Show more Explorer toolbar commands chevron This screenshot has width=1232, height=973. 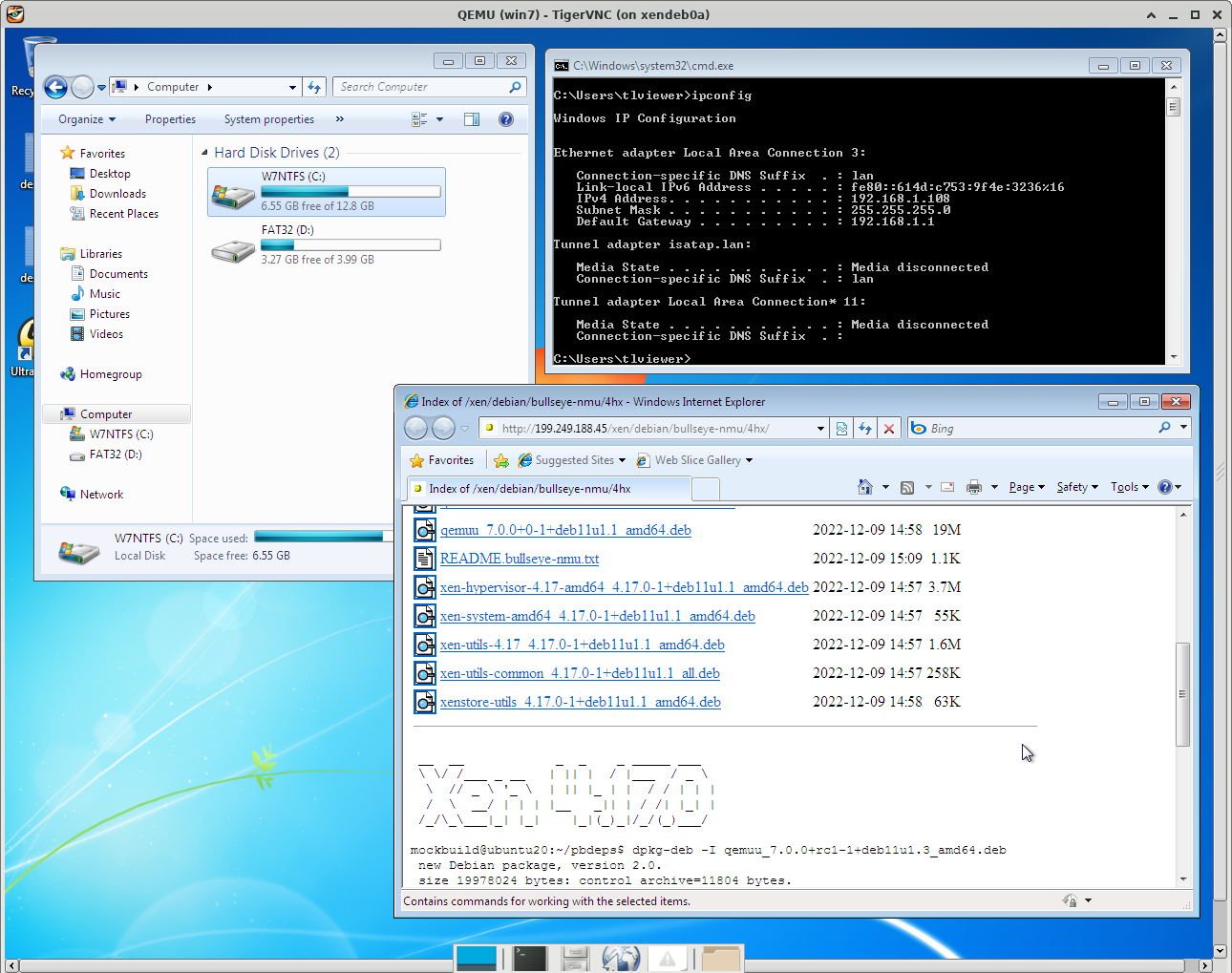pyautogui.click(x=340, y=119)
